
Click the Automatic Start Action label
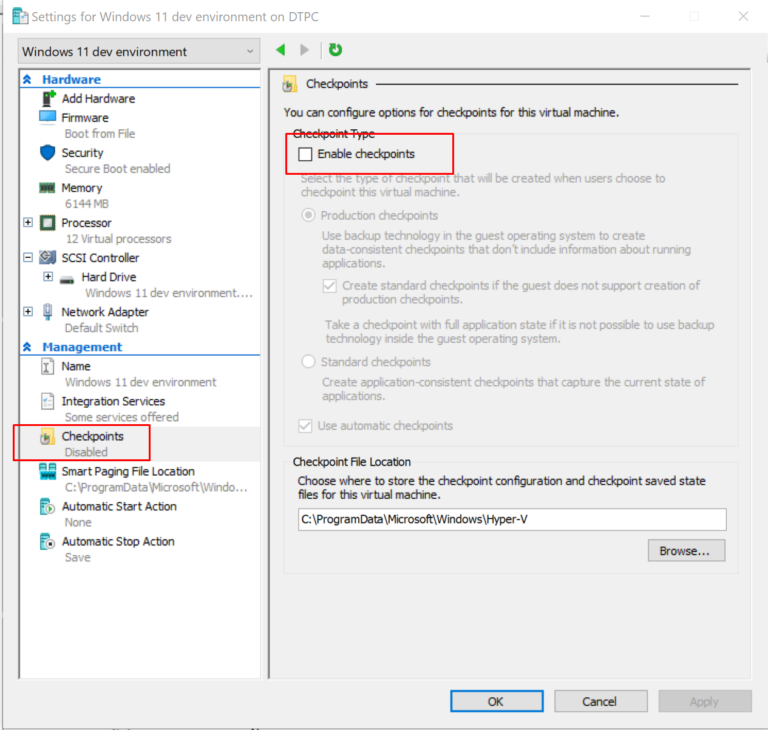[119, 507]
